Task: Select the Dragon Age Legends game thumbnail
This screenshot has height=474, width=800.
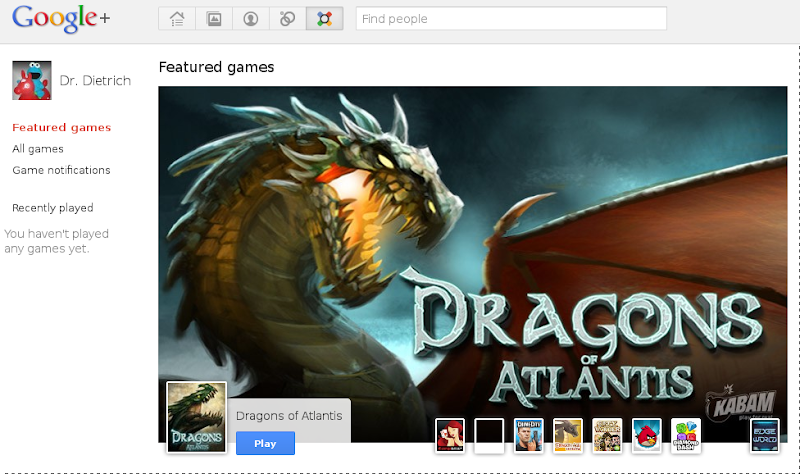Action: tap(568, 435)
